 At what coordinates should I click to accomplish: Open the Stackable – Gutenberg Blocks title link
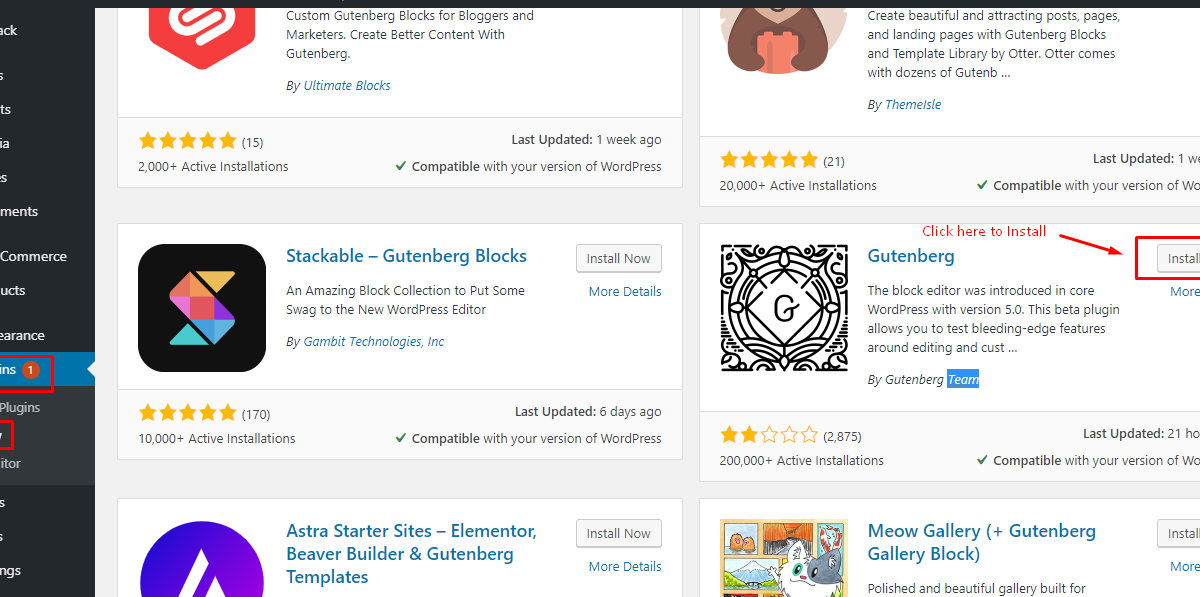pos(406,256)
